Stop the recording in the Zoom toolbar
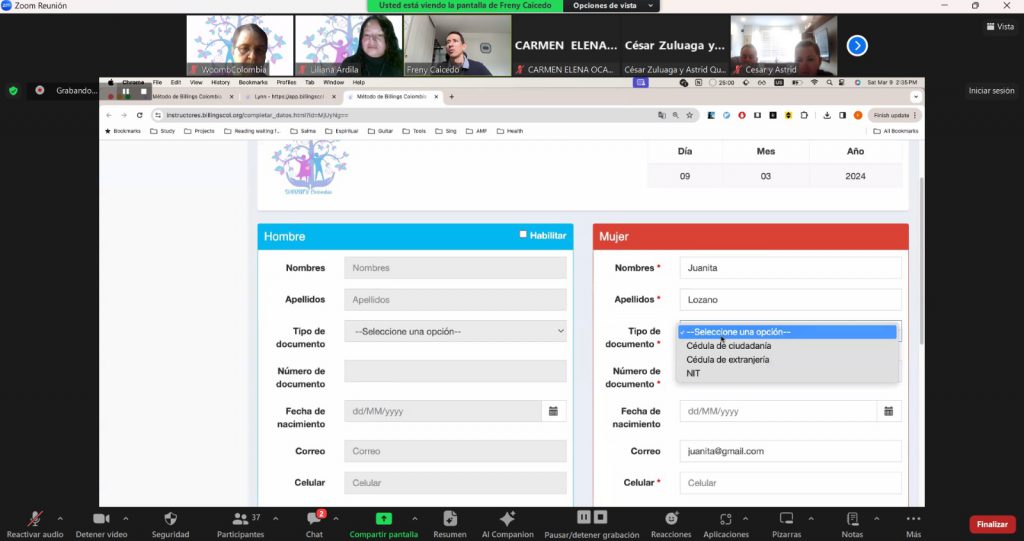 (600, 517)
